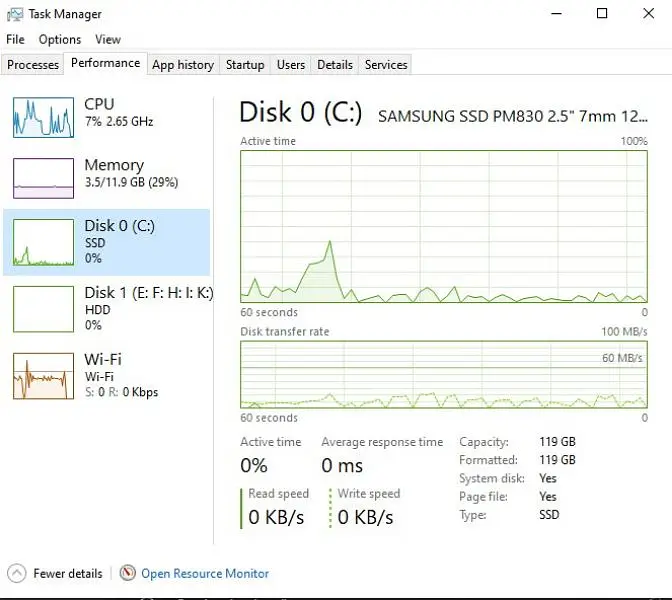Click the Disk 0 (C:) mini graph
Image resolution: width=672 pixels, height=600 pixels.
[43, 243]
